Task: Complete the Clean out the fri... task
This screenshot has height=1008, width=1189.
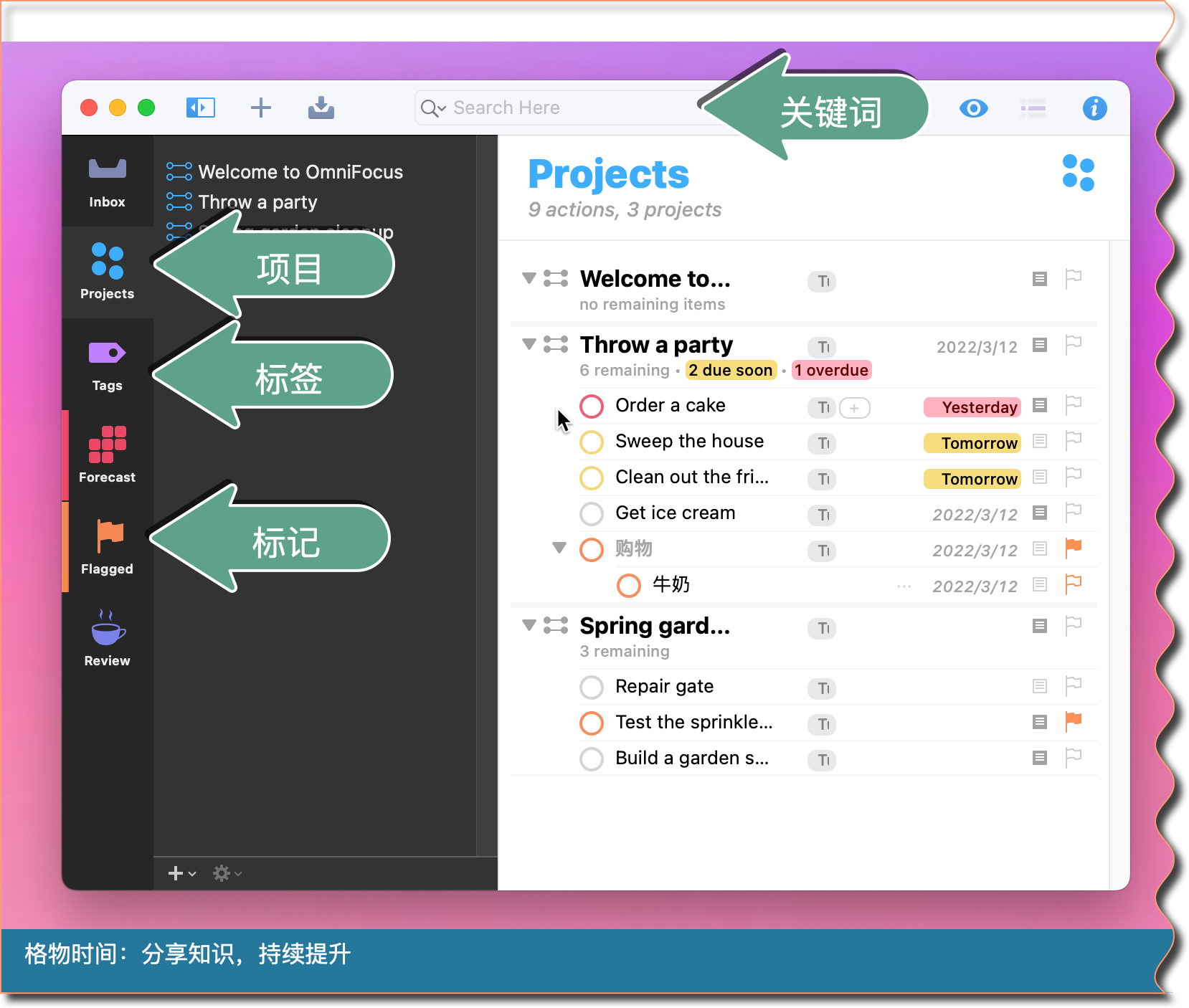Action: coord(592,477)
